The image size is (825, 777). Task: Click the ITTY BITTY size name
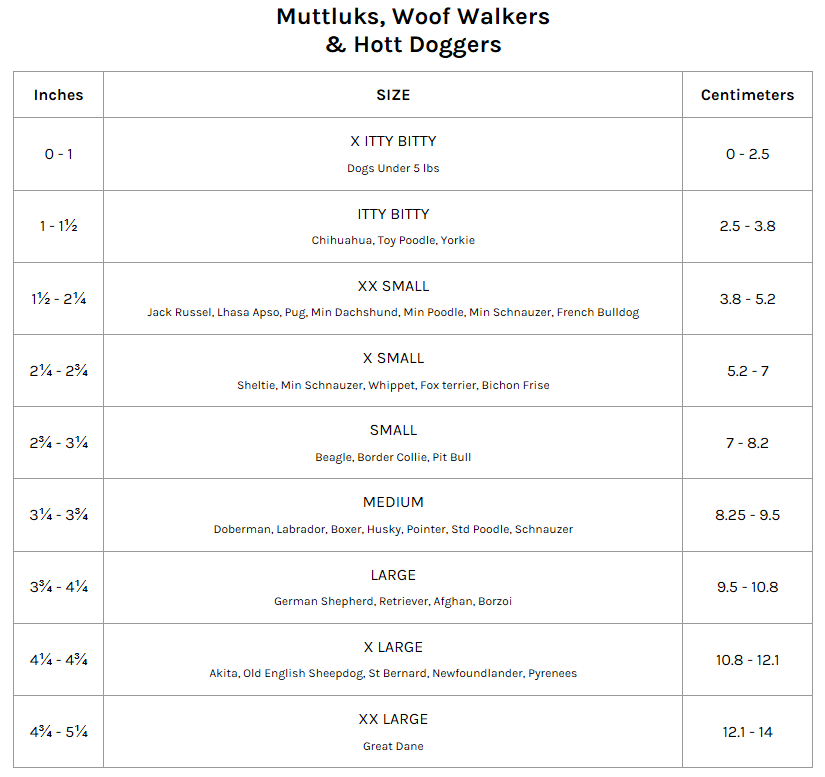click(393, 214)
